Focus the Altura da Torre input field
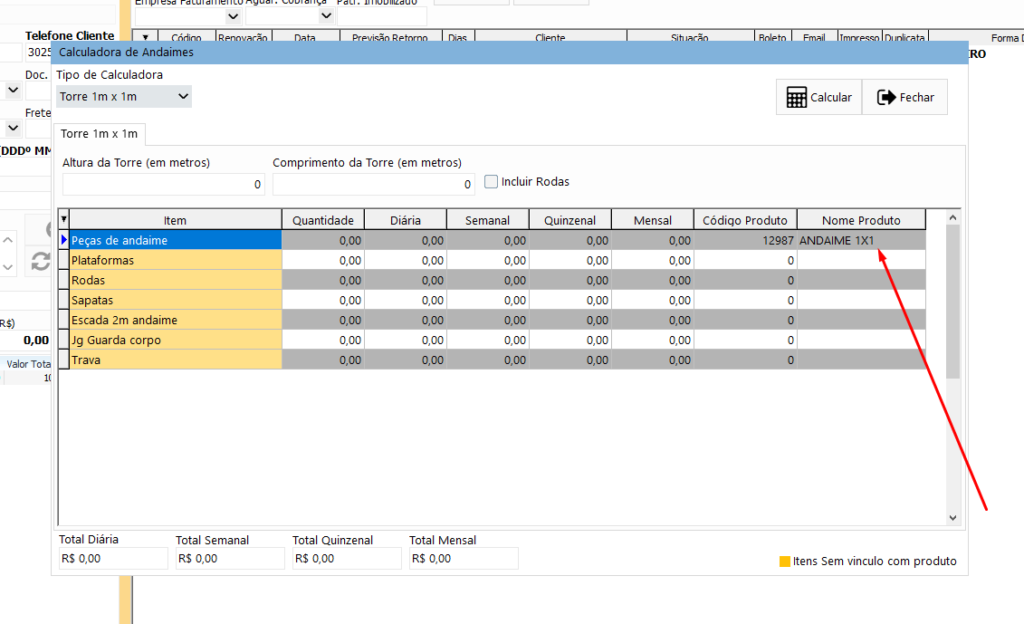Image resolution: width=1024 pixels, height=624 pixels. (163, 184)
